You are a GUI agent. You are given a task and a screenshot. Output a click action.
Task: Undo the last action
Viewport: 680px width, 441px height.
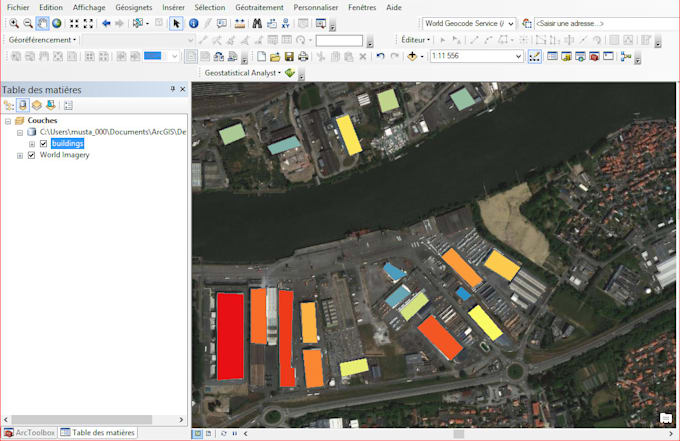[x=380, y=56]
